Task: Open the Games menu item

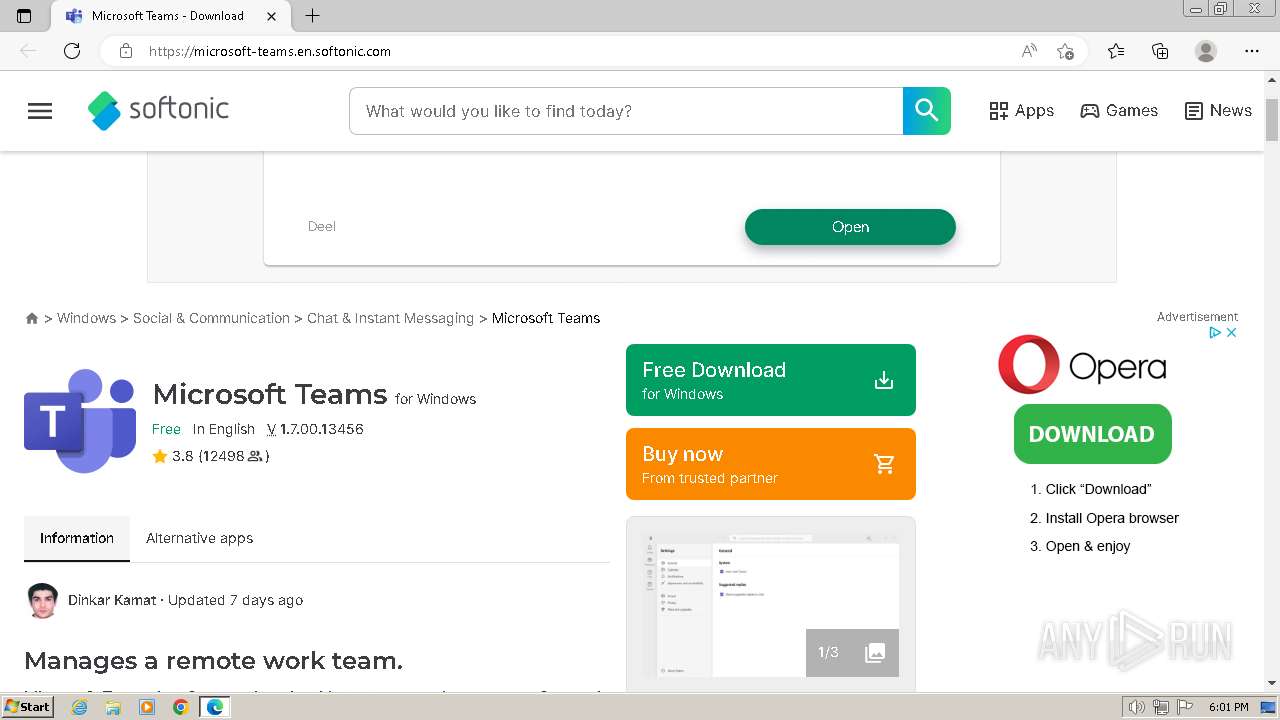Action: click(x=1119, y=111)
